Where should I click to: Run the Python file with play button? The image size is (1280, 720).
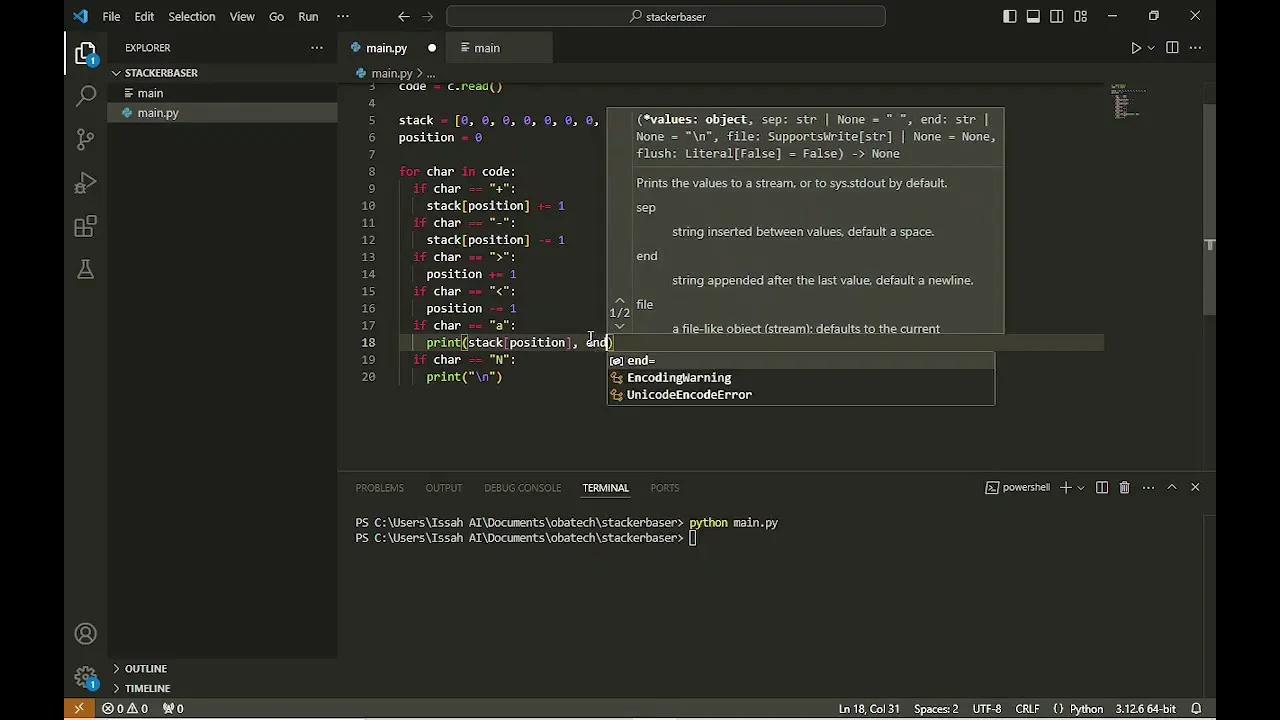1136,47
